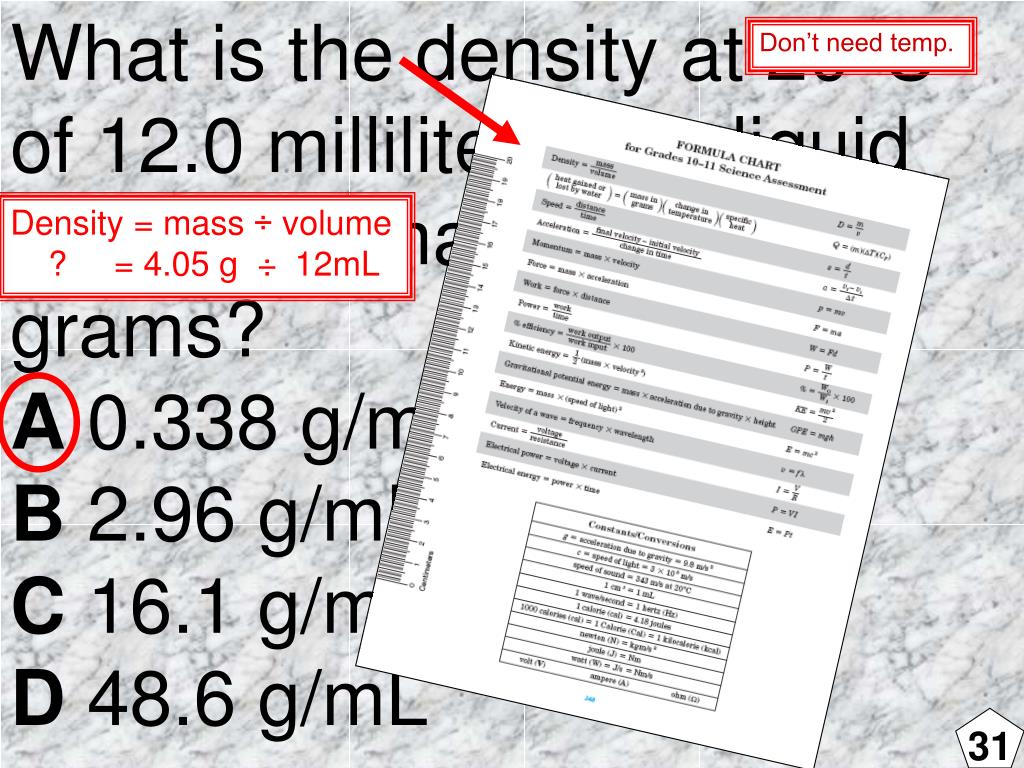1024x768 pixels.
Task: Click the "newton (N) = kgm/s²" row
Action: click(x=618, y=641)
